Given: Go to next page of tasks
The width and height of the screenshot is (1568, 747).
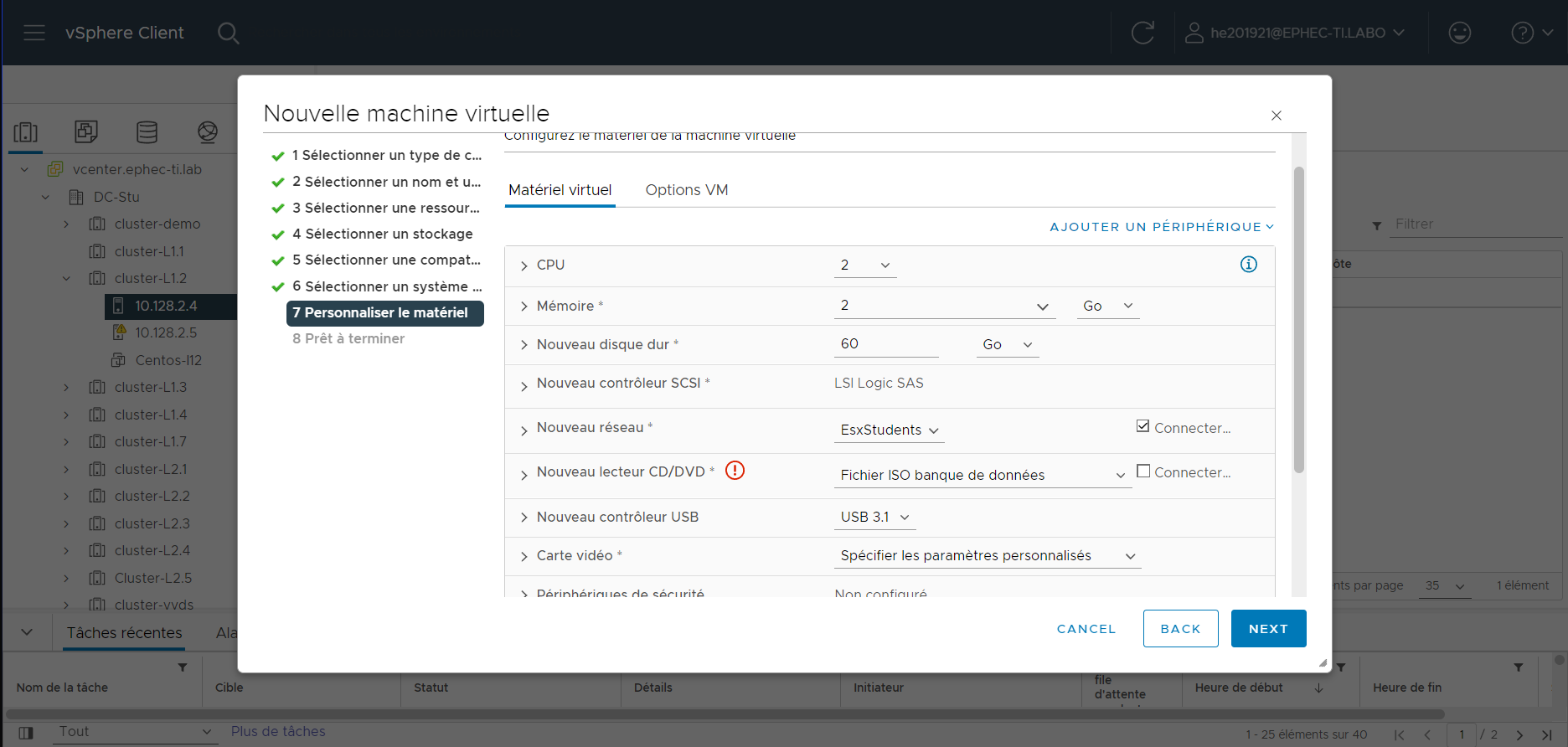Looking at the screenshot, I should point(1519,734).
